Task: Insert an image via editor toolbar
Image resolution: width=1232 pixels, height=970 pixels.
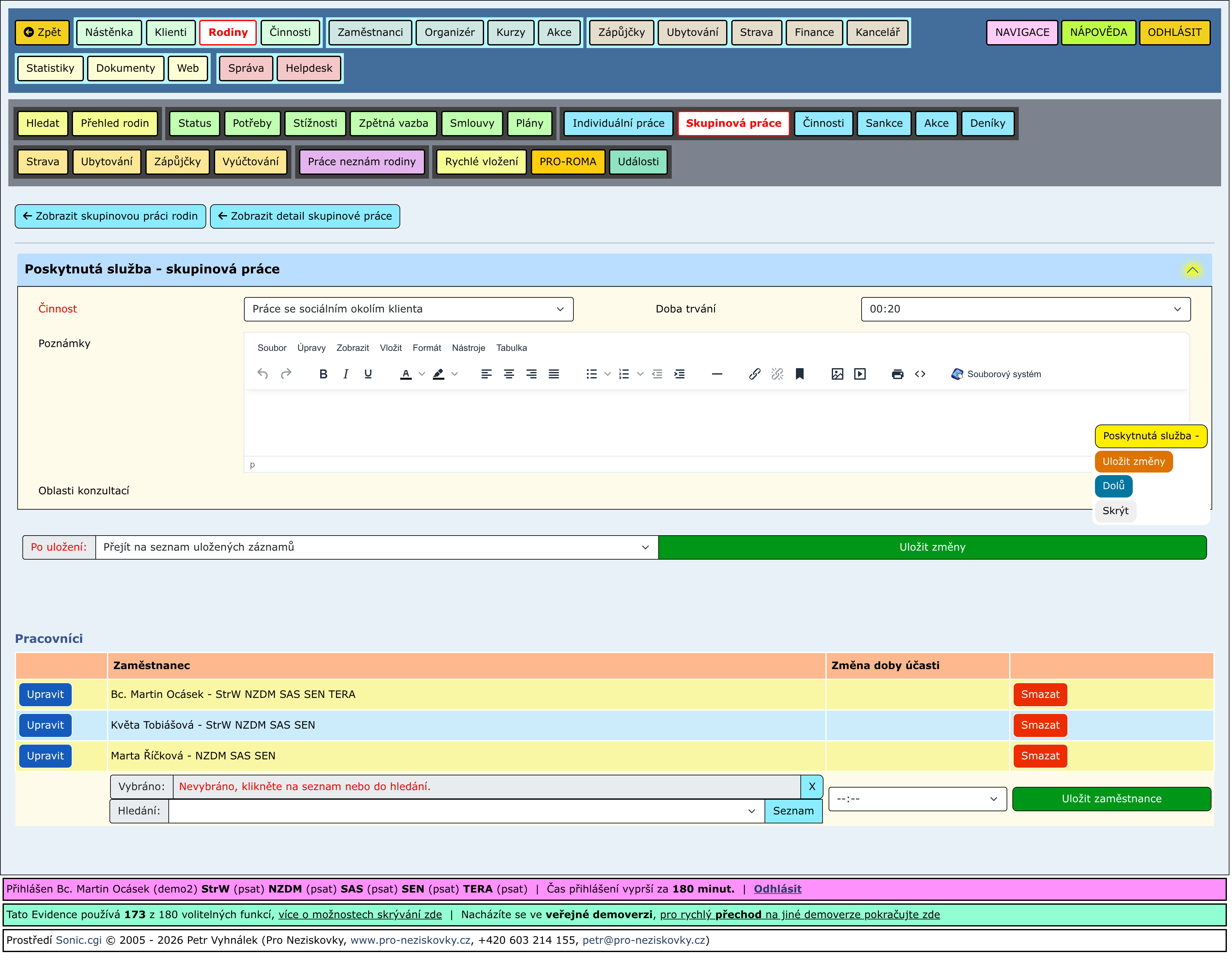Action: pyautogui.click(x=837, y=374)
